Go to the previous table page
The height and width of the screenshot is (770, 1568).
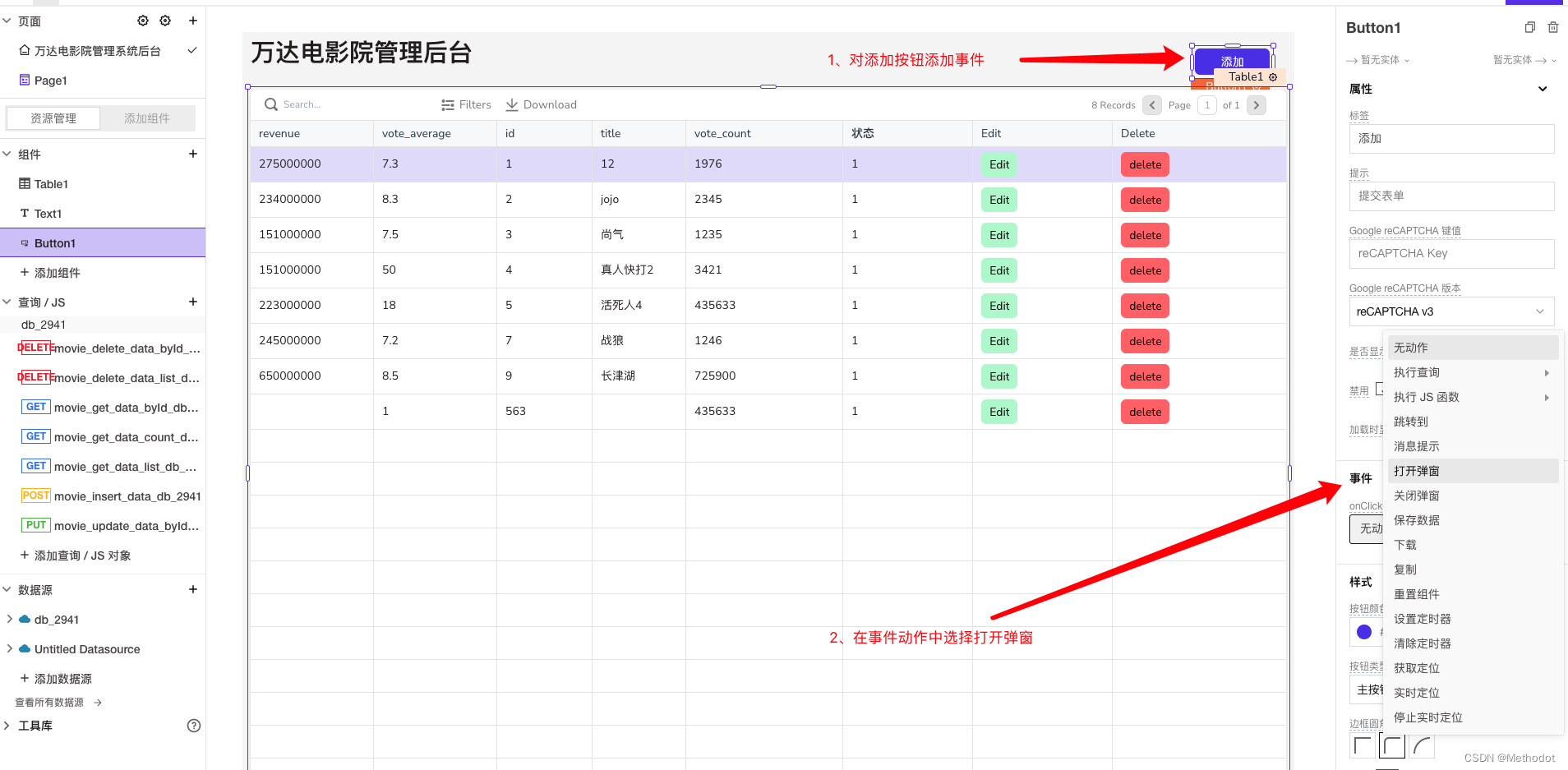1152,105
